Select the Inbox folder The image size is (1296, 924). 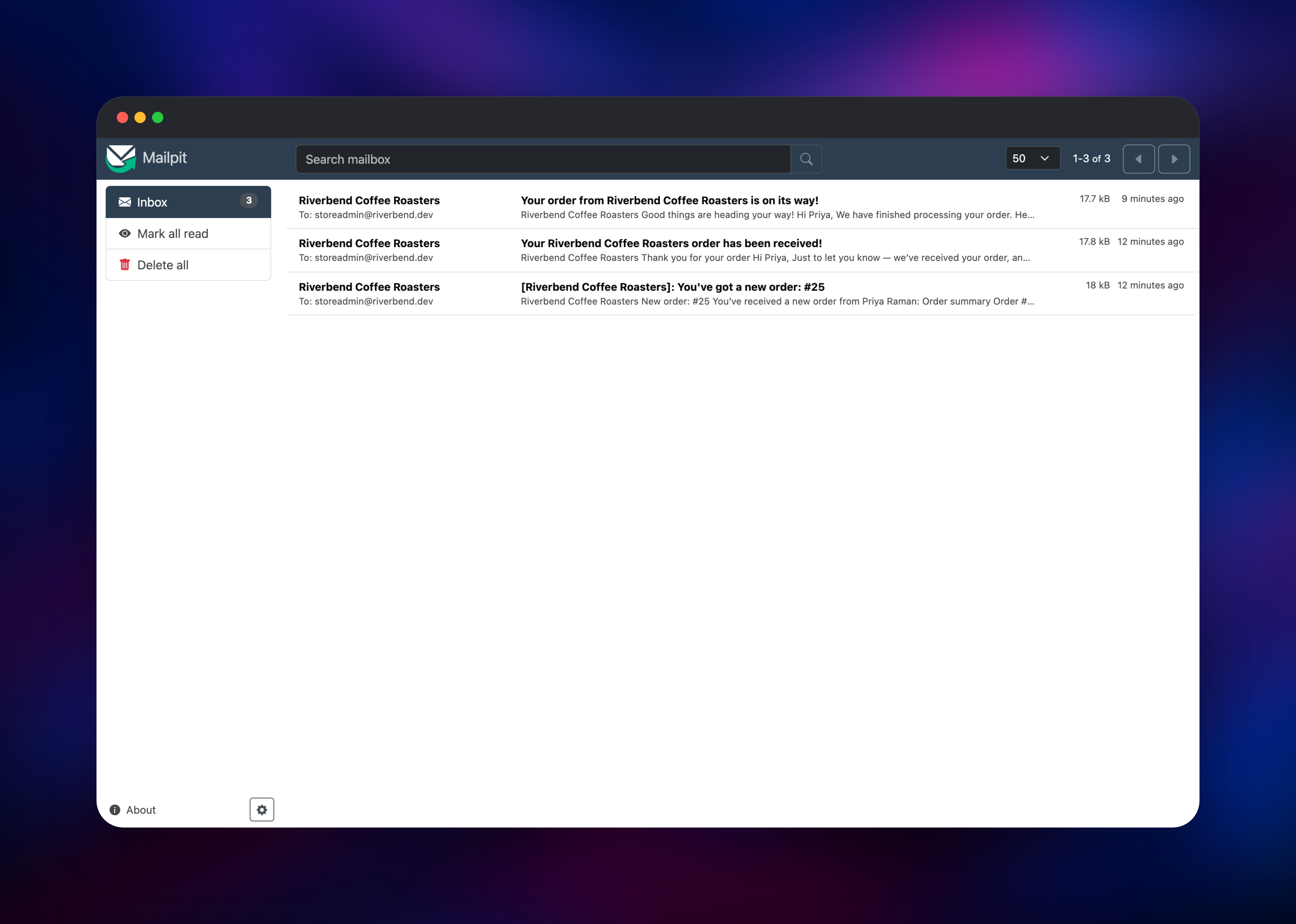pos(188,202)
